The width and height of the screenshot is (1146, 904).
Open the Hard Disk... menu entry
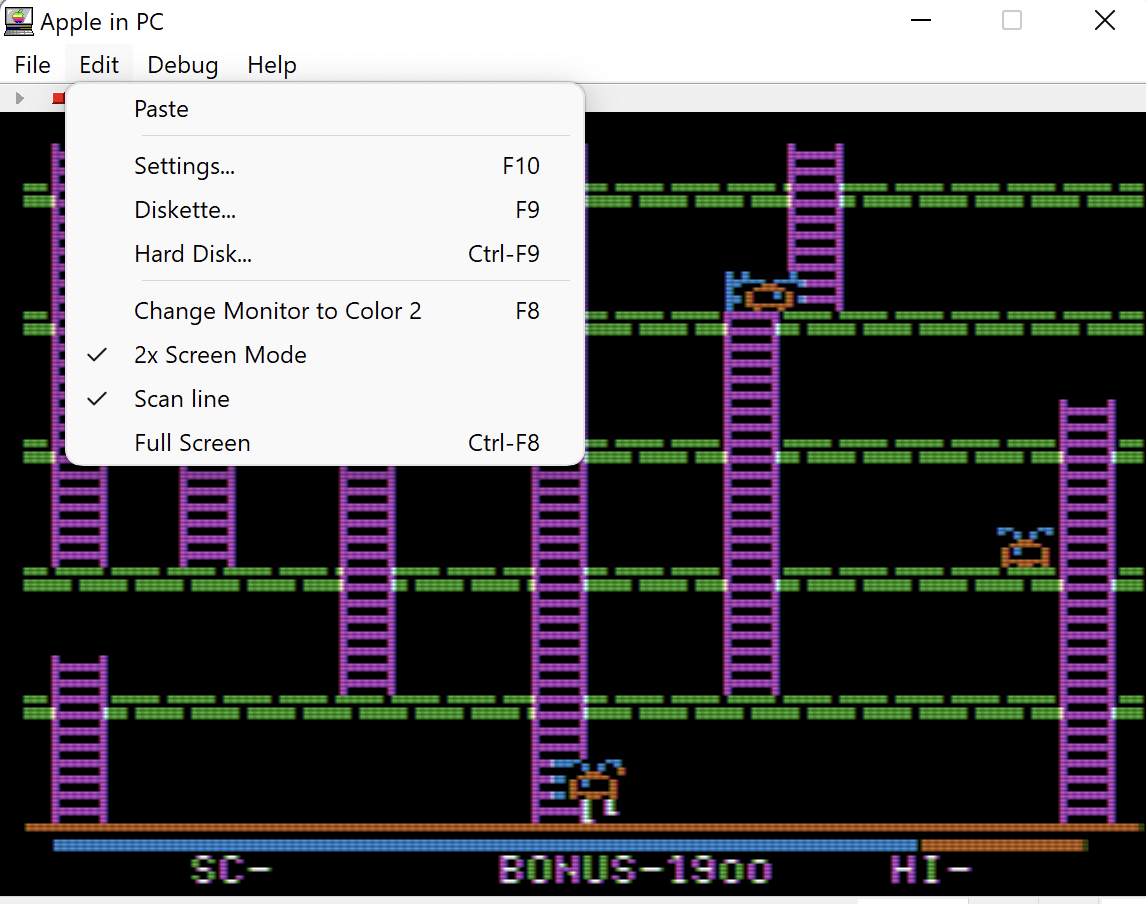[193, 254]
